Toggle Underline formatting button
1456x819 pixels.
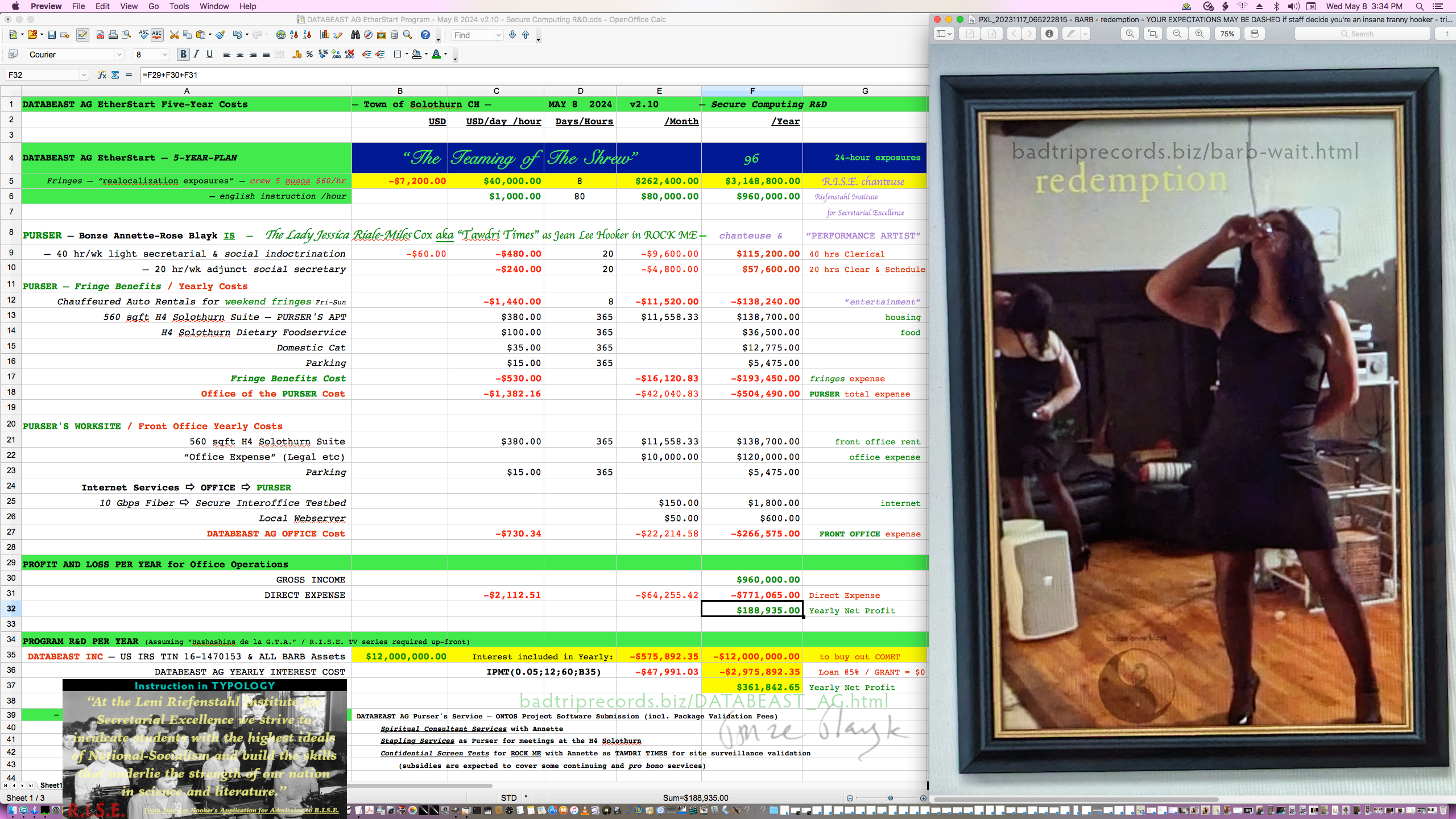(x=209, y=55)
